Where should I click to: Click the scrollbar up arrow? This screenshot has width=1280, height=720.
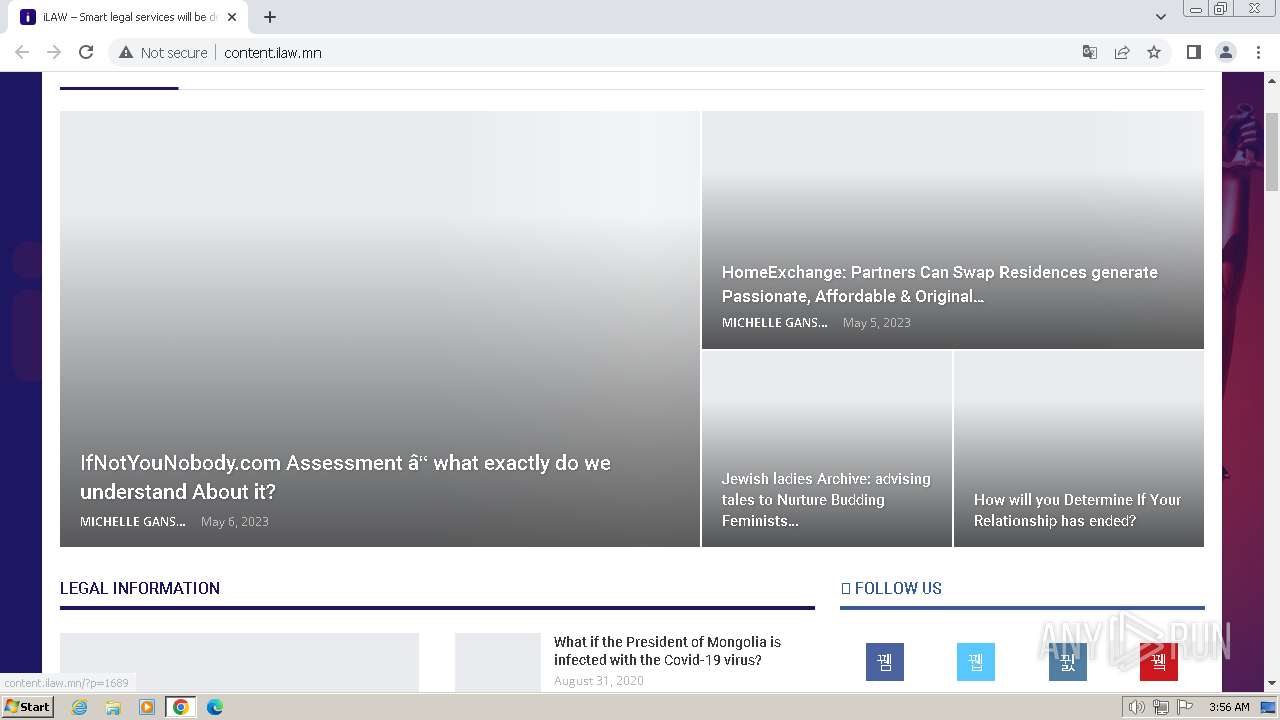click(x=1272, y=79)
